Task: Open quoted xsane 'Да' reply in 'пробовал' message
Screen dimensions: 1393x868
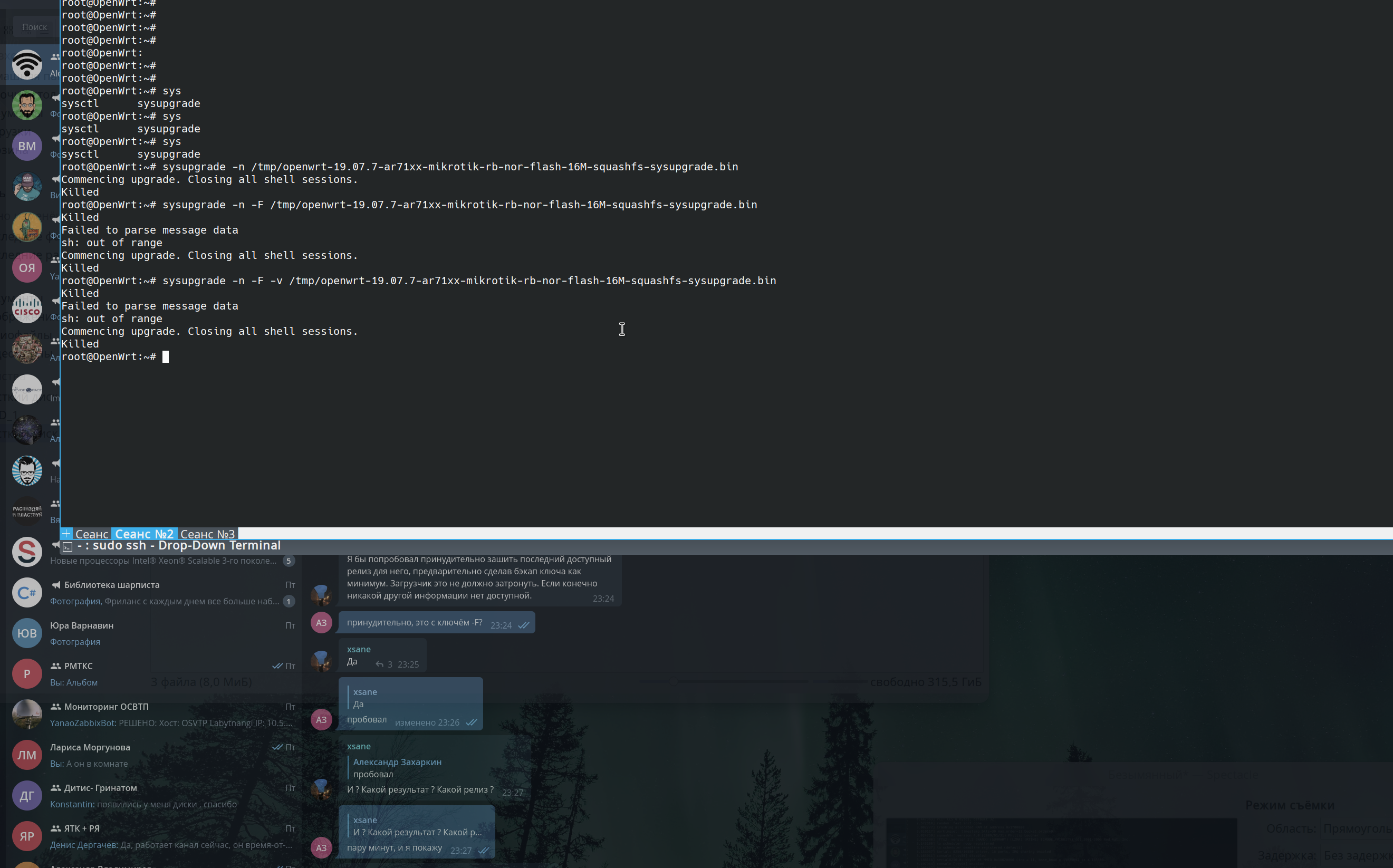Action: (x=410, y=698)
